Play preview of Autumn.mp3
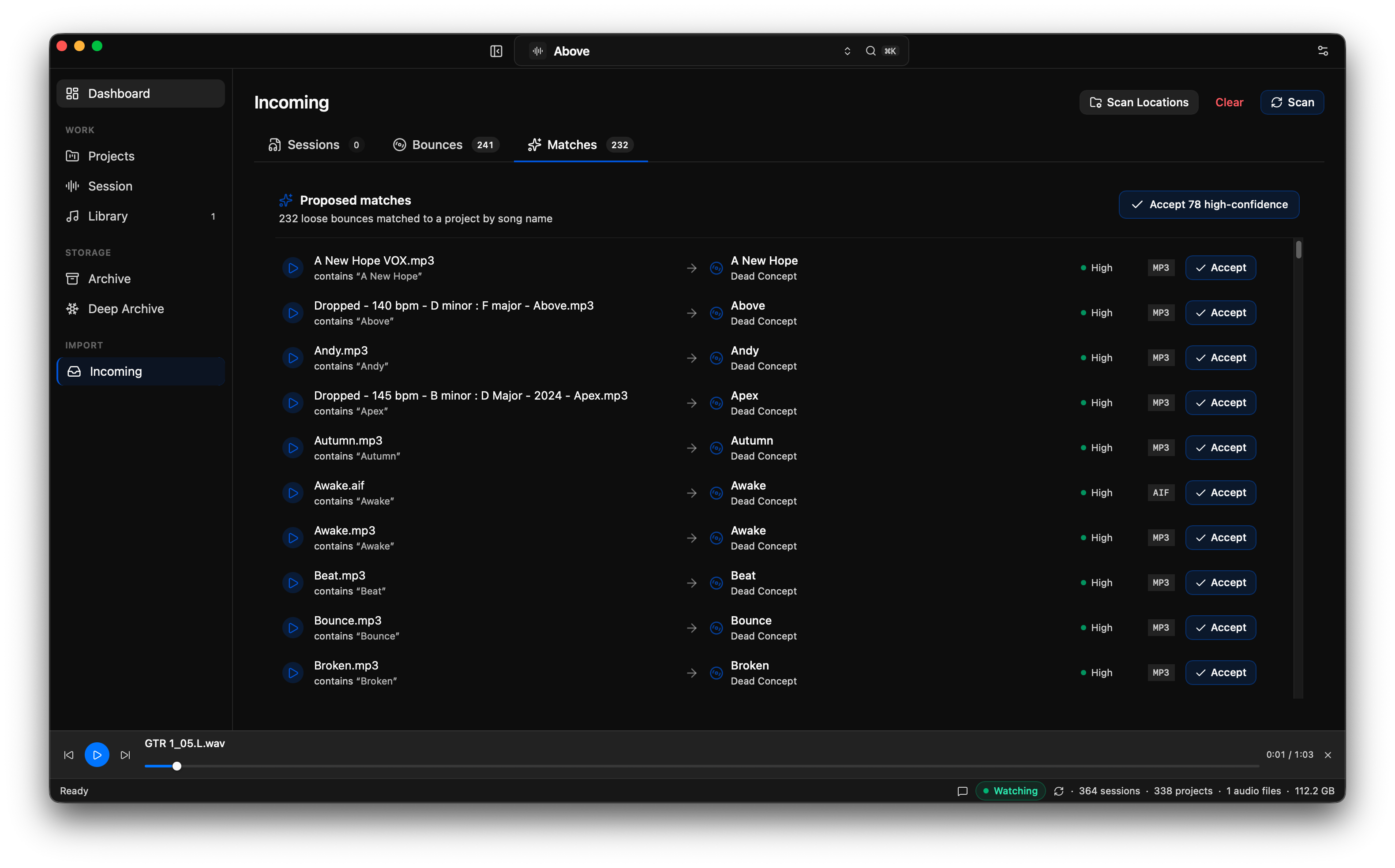Image resolution: width=1395 pixels, height=868 pixels. click(x=293, y=448)
